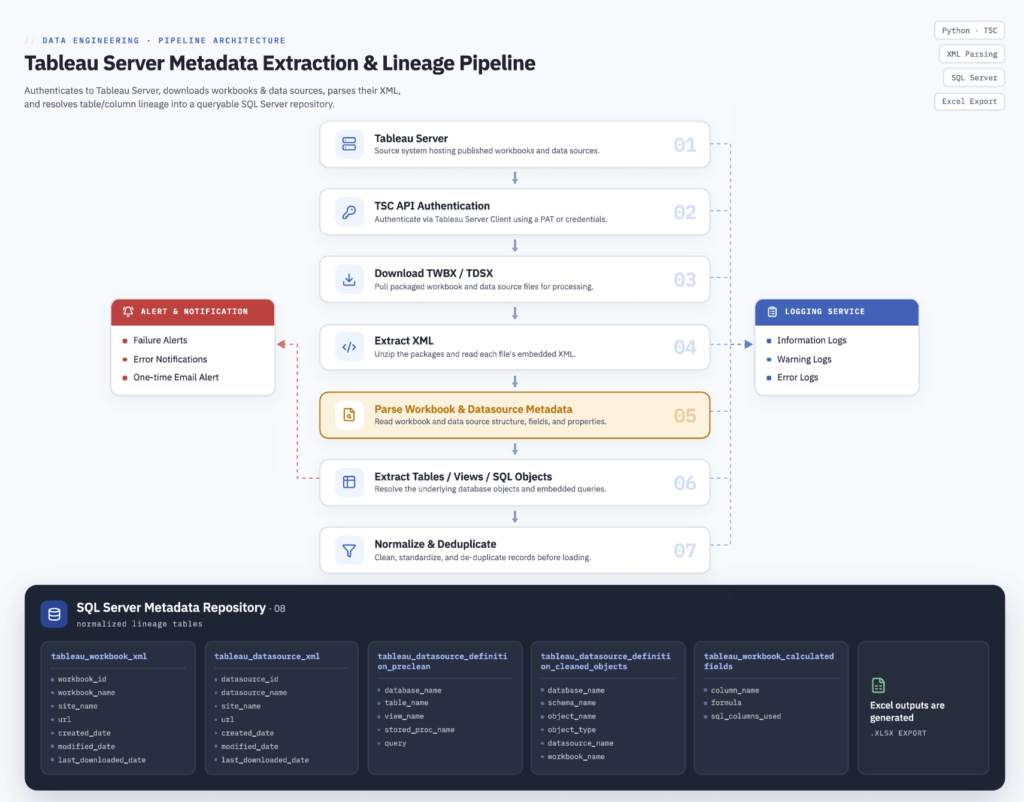Select the Excel Export tag
Screen dimensions: 1024x802
click(x=969, y=101)
